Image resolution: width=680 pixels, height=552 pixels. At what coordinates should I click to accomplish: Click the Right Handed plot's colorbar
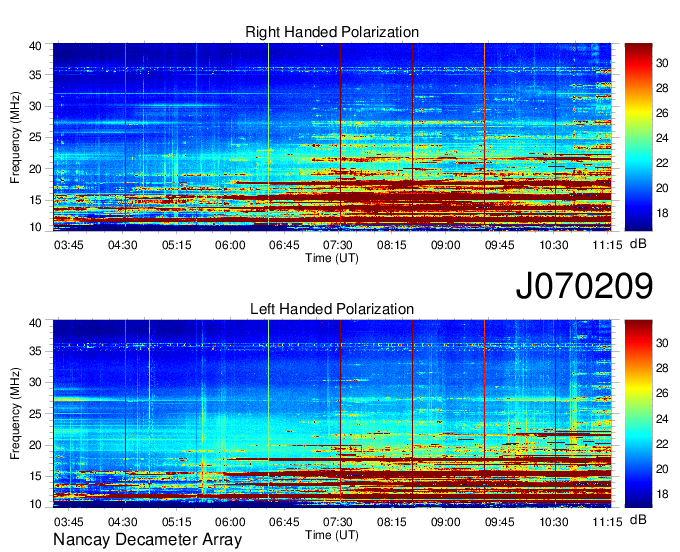(x=638, y=137)
